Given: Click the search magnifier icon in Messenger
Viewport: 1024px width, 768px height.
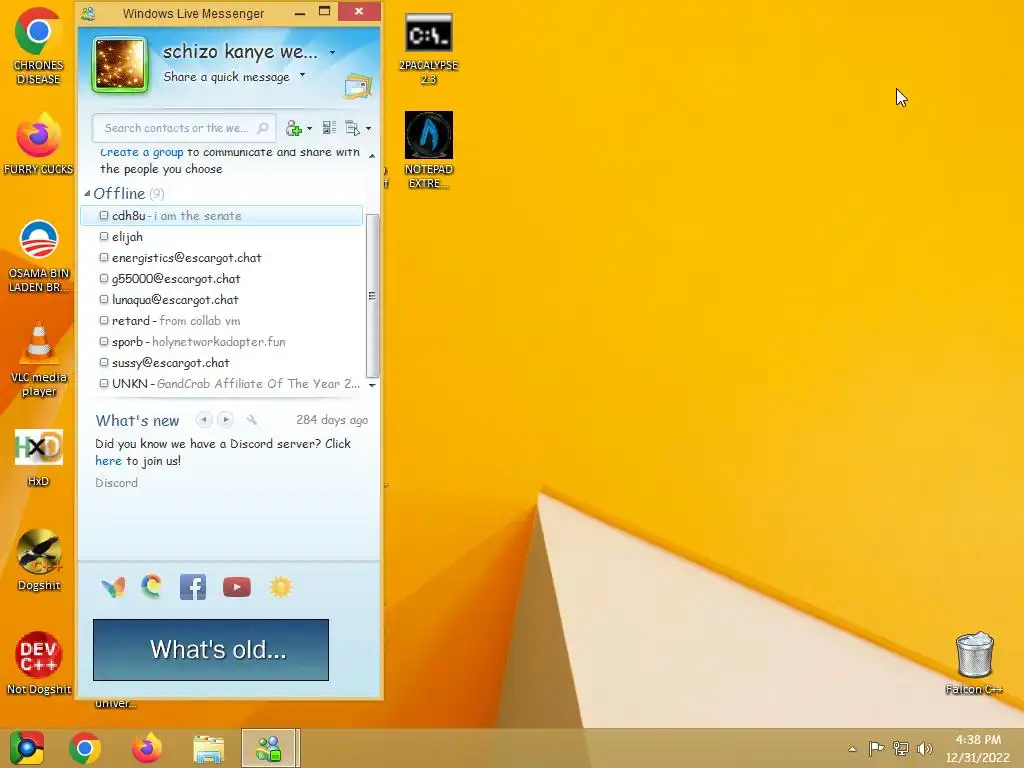Looking at the screenshot, I should coord(263,128).
